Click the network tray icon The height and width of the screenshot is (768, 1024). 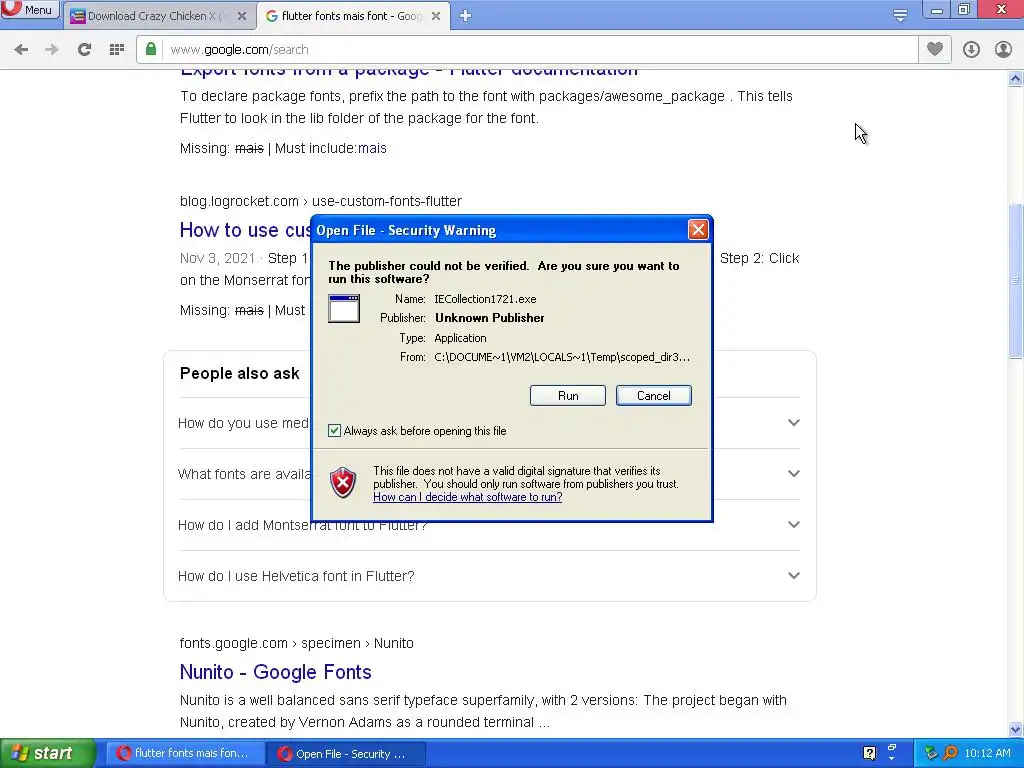[x=931, y=753]
